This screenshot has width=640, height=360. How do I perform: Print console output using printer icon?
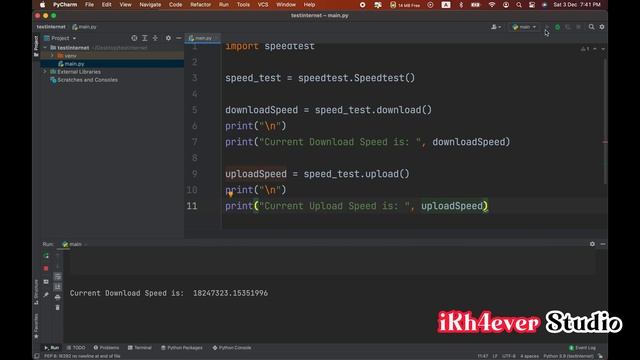pos(58,297)
